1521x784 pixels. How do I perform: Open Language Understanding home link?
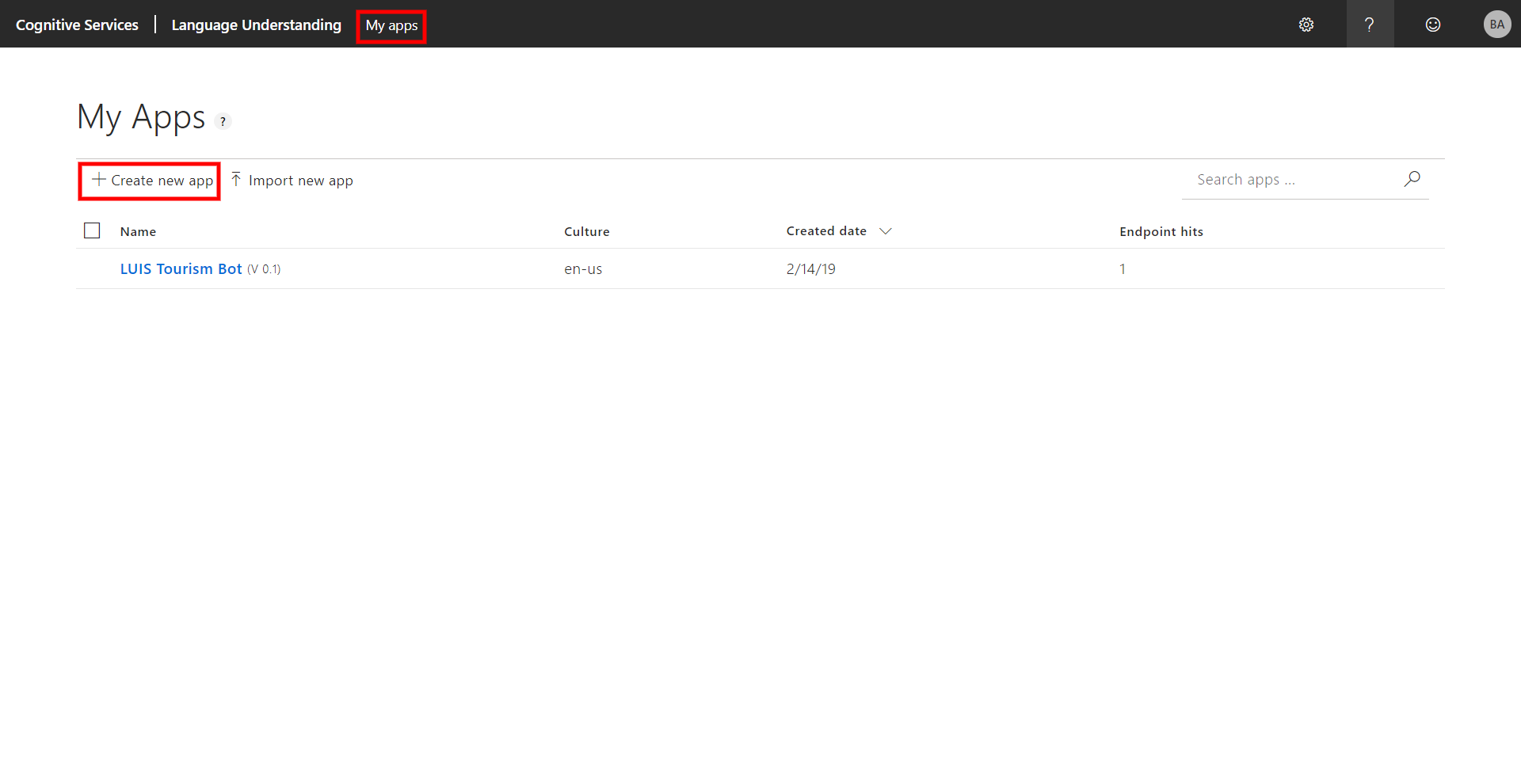pyautogui.click(x=257, y=25)
